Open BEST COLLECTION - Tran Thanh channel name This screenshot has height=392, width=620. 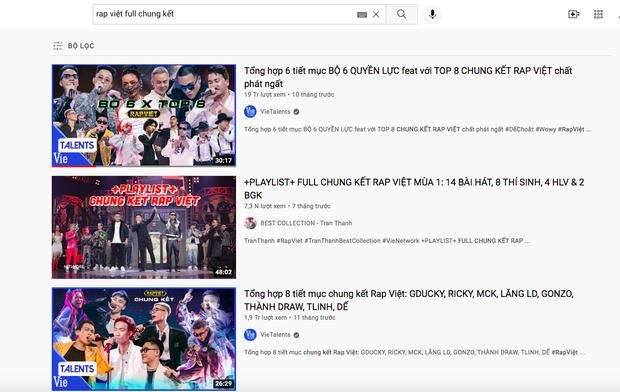point(306,223)
